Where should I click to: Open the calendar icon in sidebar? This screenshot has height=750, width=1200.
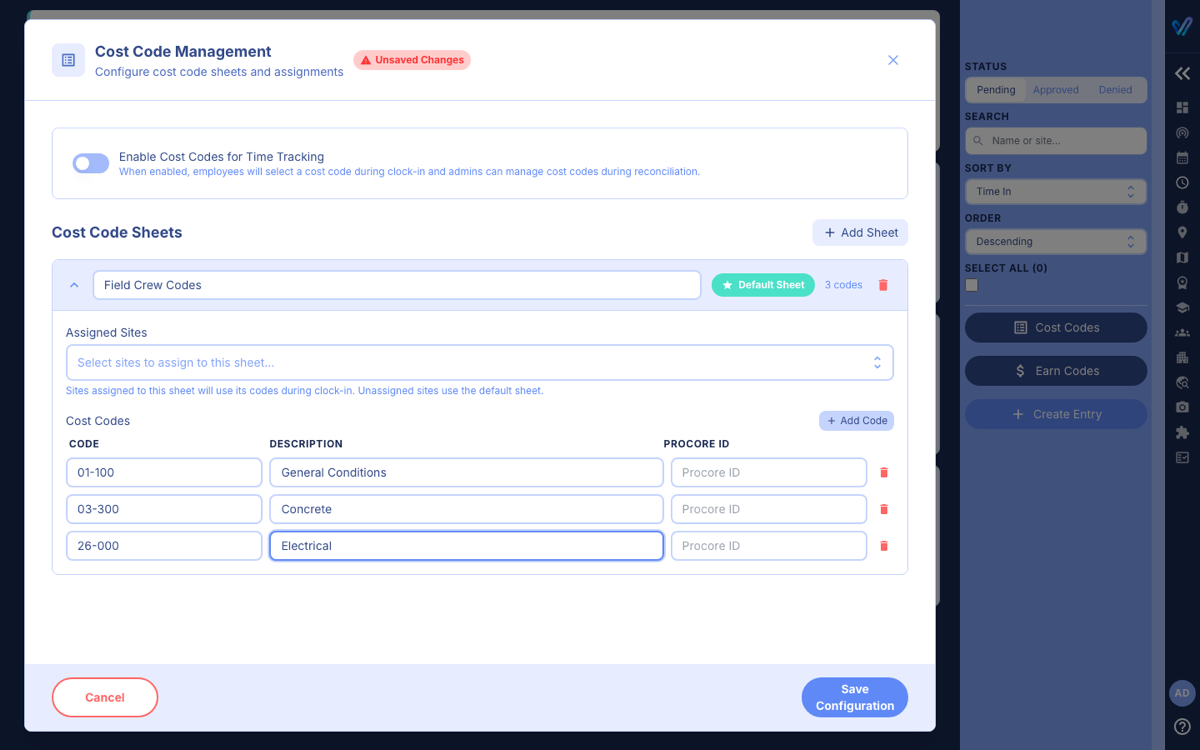(x=1182, y=158)
